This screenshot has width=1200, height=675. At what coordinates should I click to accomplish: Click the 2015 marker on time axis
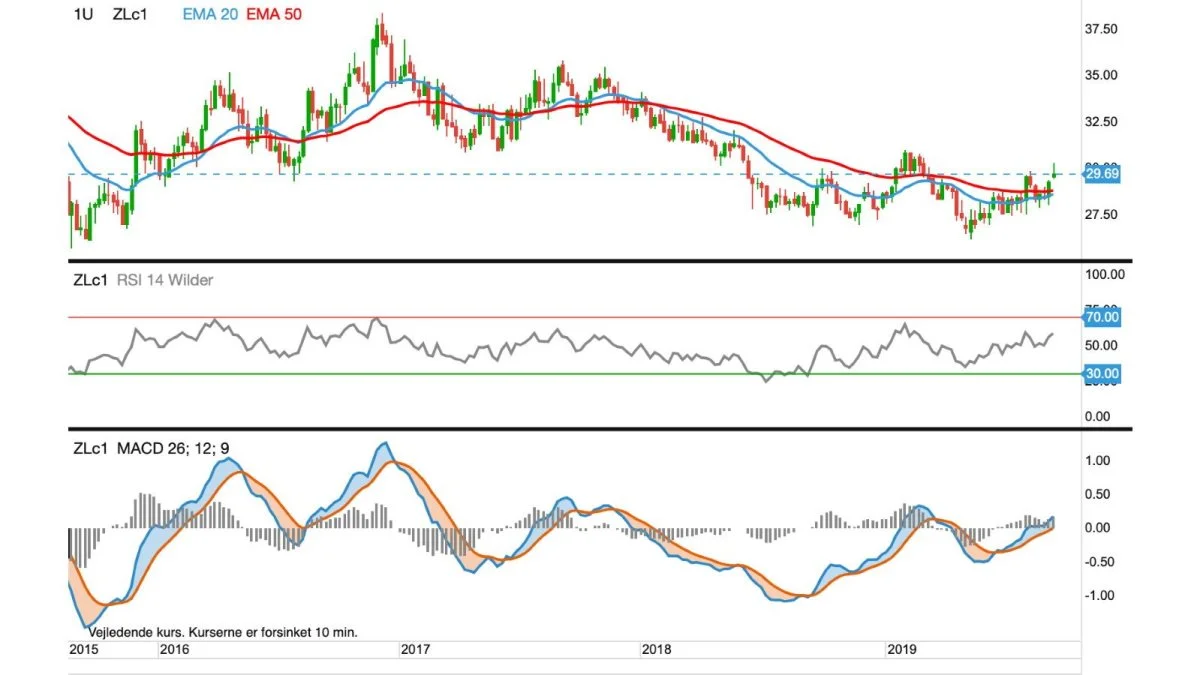click(x=83, y=649)
